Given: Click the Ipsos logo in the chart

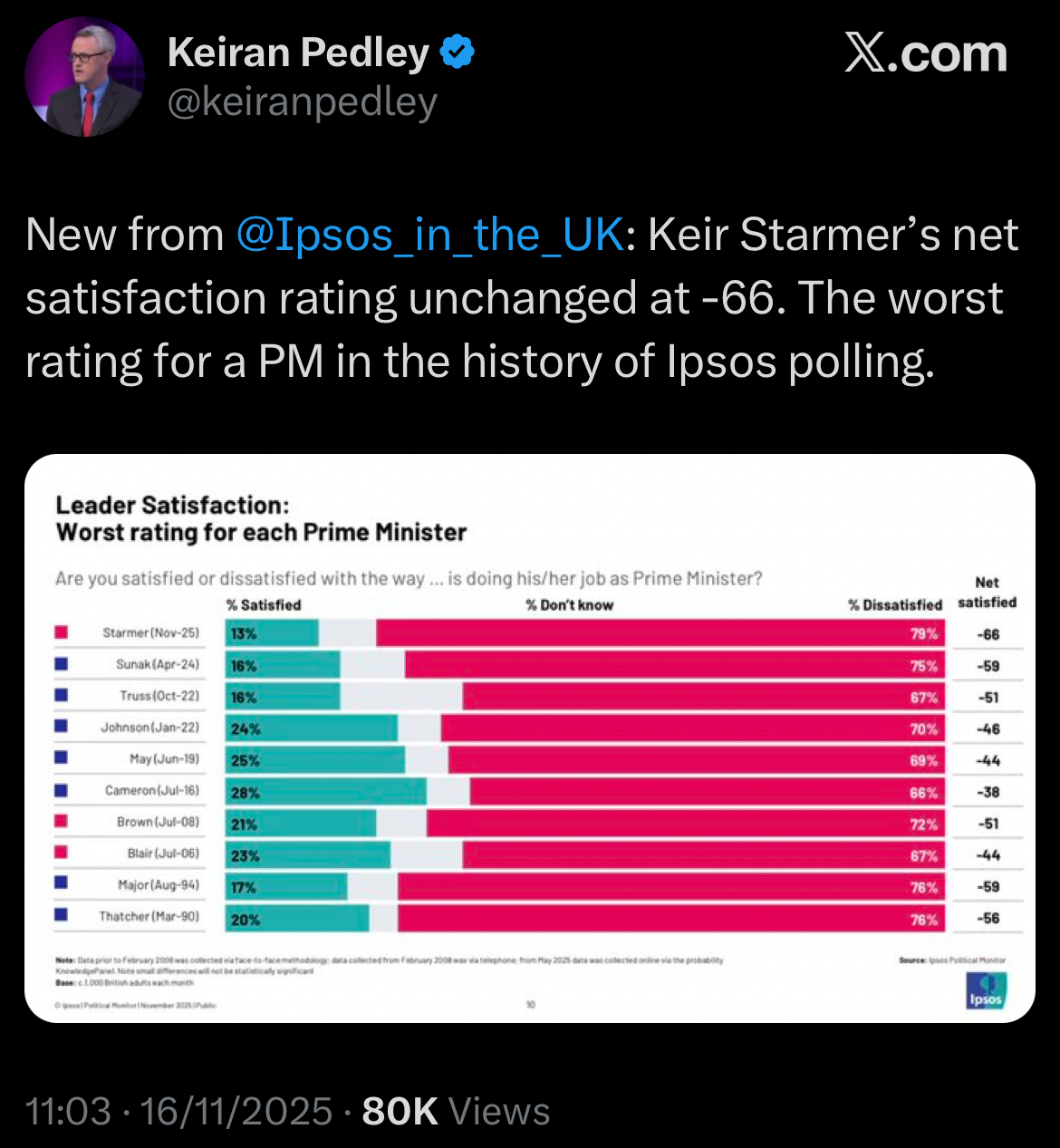Looking at the screenshot, I should tap(986, 990).
